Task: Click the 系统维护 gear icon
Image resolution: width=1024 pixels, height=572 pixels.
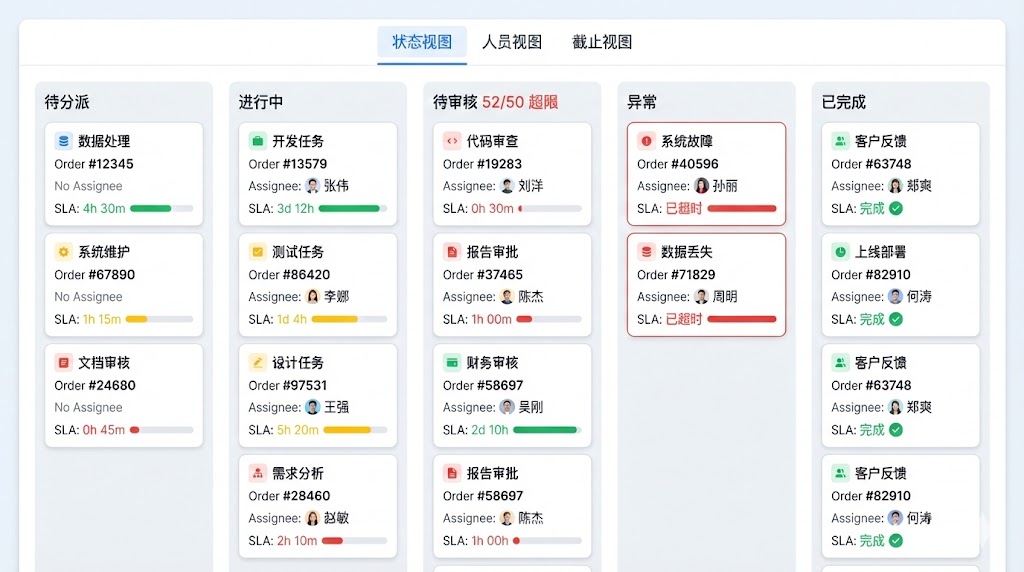Action: tap(63, 252)
